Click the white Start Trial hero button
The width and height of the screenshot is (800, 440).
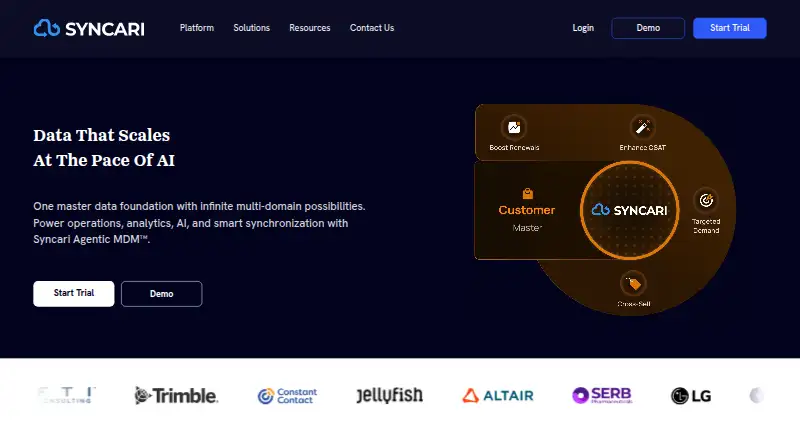73,294
